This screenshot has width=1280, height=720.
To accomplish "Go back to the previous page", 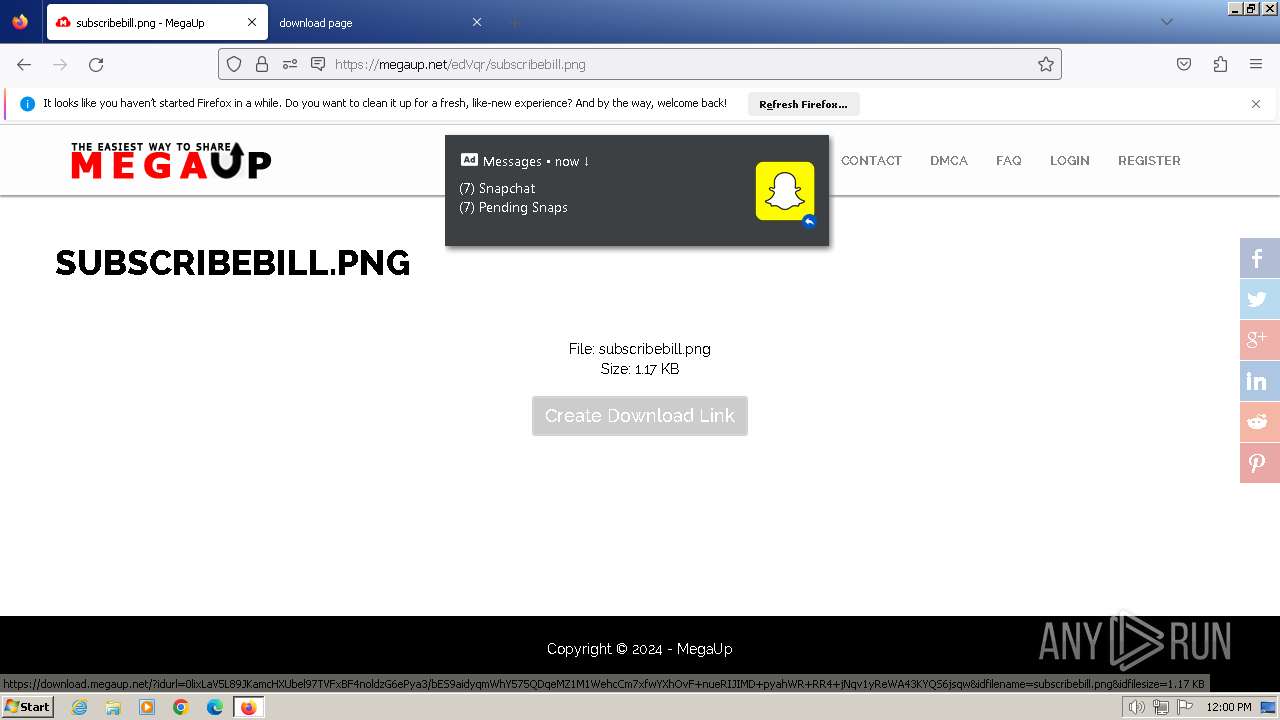I will [24, 64].
